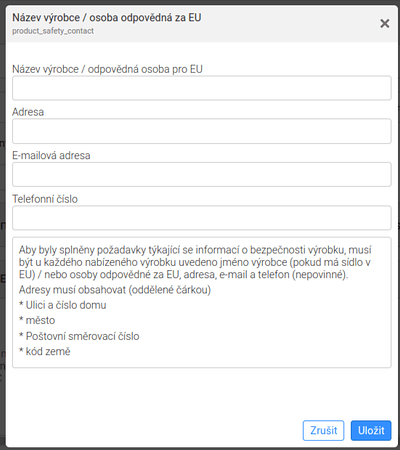Click the Adresa field label
The height and width of the screenshot is (450, 400).
point(28,112)
